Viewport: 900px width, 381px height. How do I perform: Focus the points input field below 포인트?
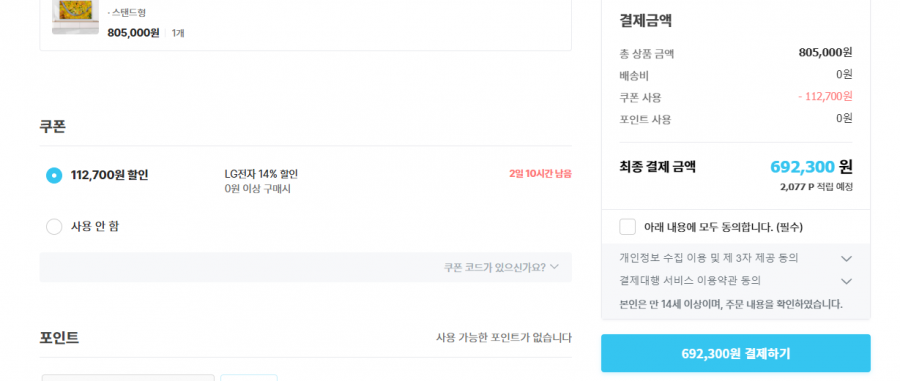pyautogui.click(x=129, y=378)
